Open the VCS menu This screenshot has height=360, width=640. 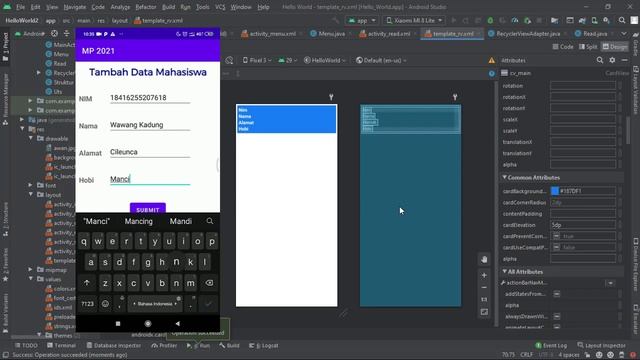point(220,7)
